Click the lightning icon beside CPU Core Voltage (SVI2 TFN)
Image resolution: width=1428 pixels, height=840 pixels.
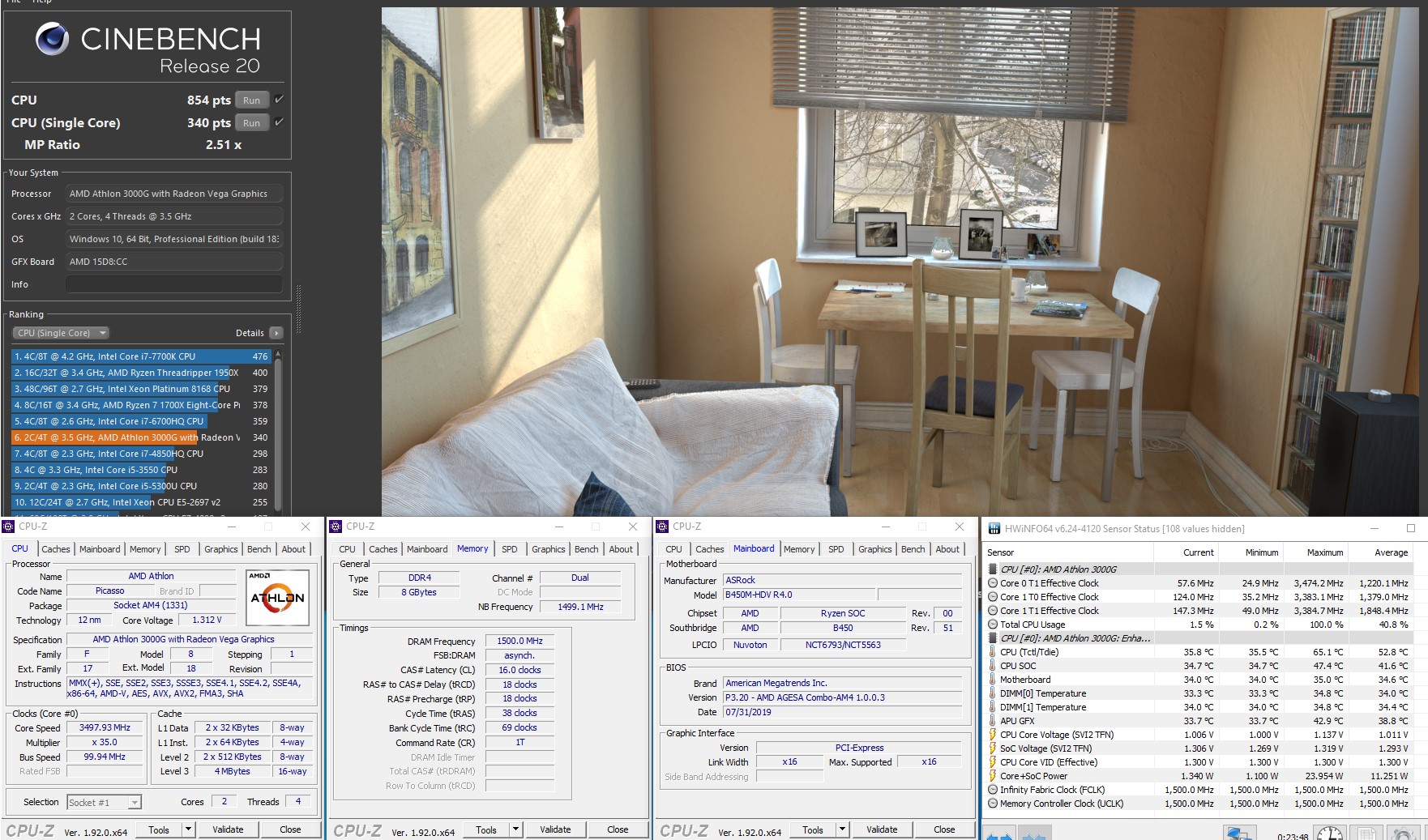[x=993, y=735]
